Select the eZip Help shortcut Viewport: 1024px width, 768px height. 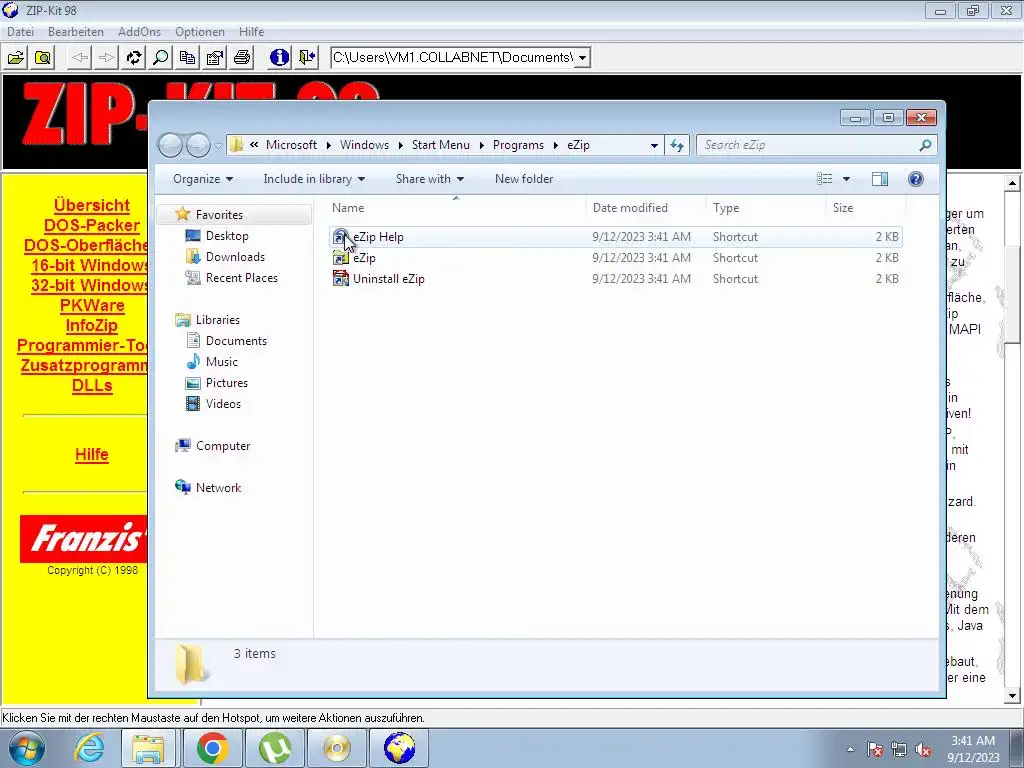point(615,237)
